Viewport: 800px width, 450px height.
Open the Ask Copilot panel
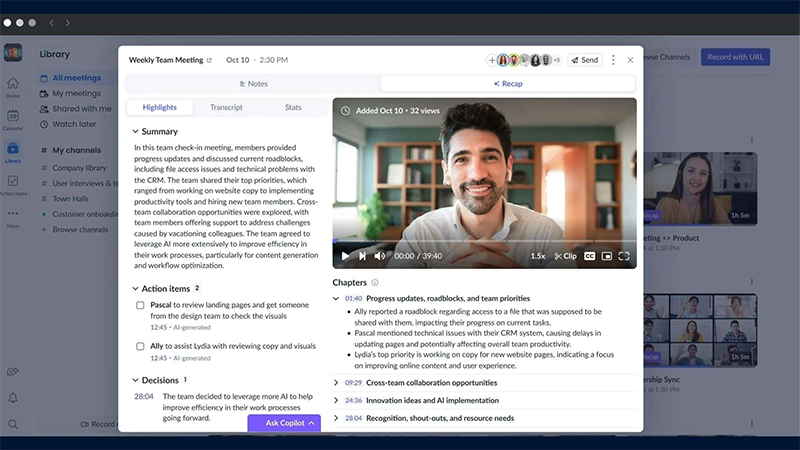[x=284, y=423]
